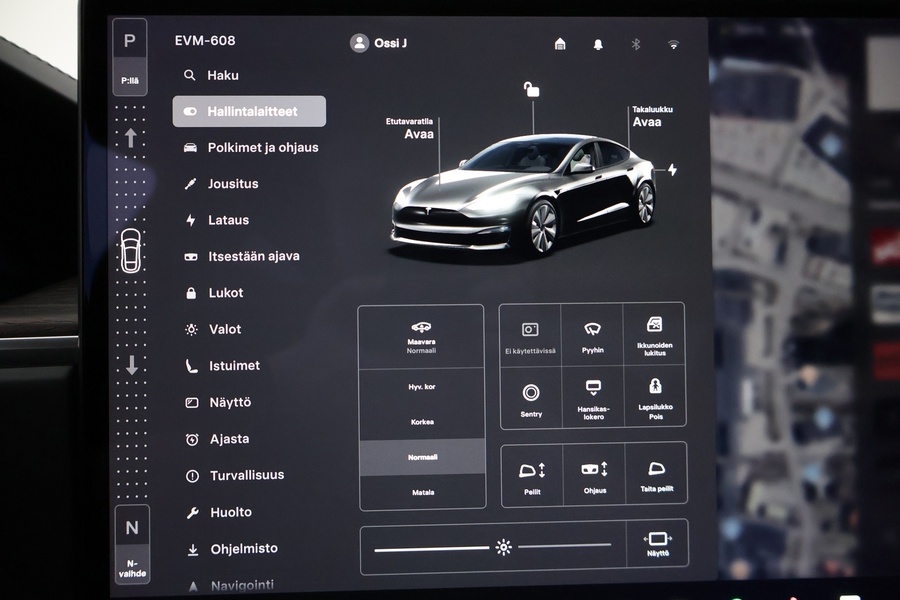
Task: Adjust Ohjaus steering tile
Action: coord(595,475)
